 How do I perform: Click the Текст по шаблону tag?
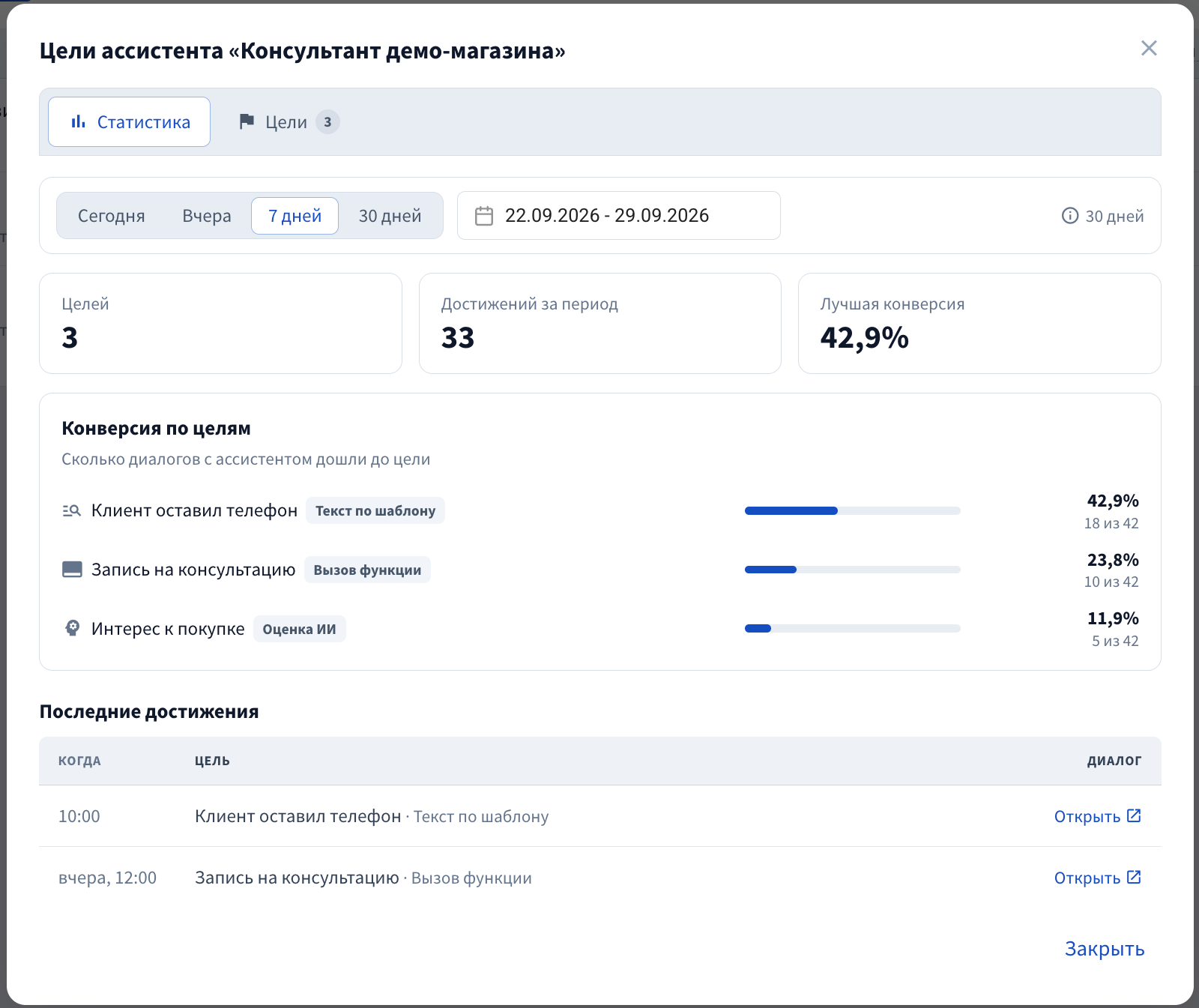[375, 511]
